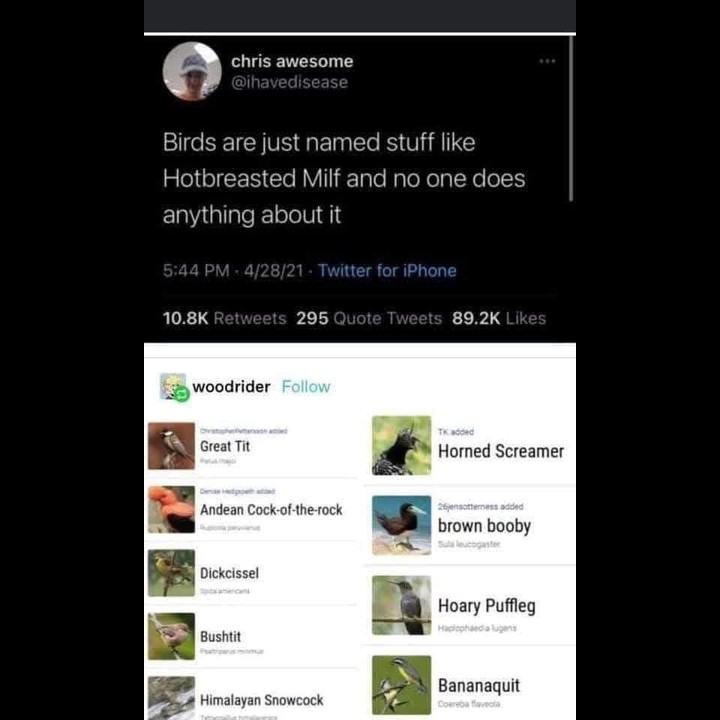Open the Andean Cock-of-the-rock thumbnail
The width and height of the screenshot is (720, 720).
pos(171,509)
